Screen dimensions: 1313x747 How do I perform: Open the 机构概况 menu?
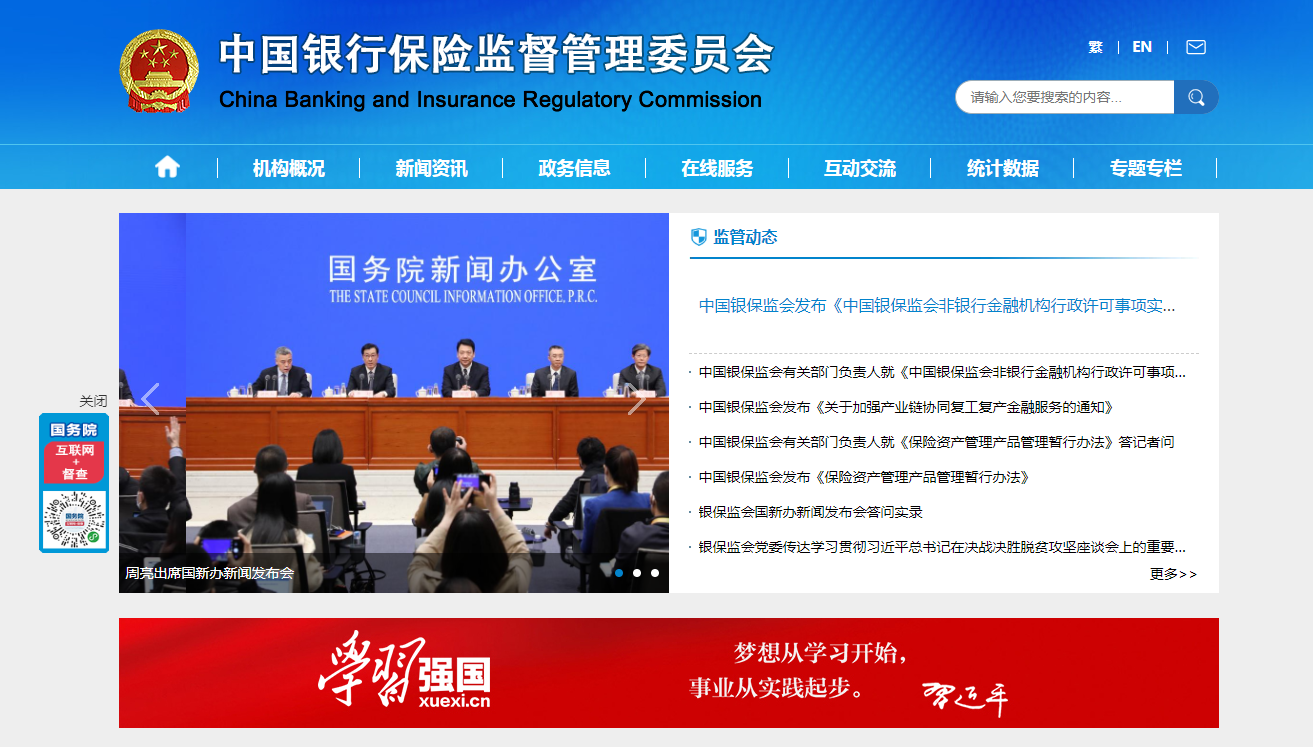pos(288,168)
